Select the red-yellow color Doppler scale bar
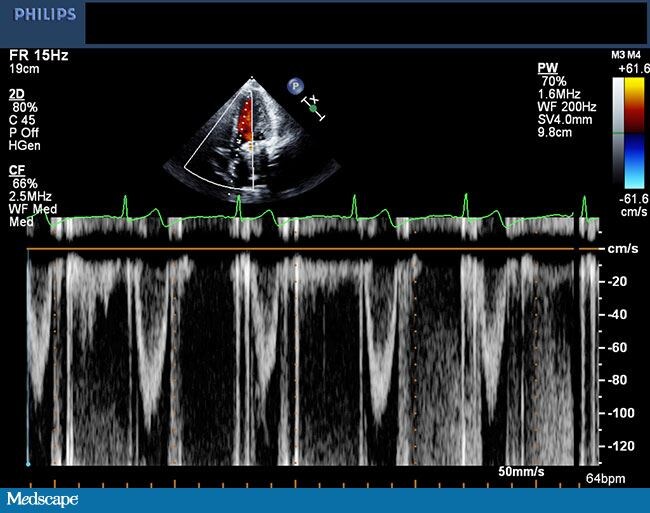This screenshot has height=513, width=650. [x=635, y=106]
